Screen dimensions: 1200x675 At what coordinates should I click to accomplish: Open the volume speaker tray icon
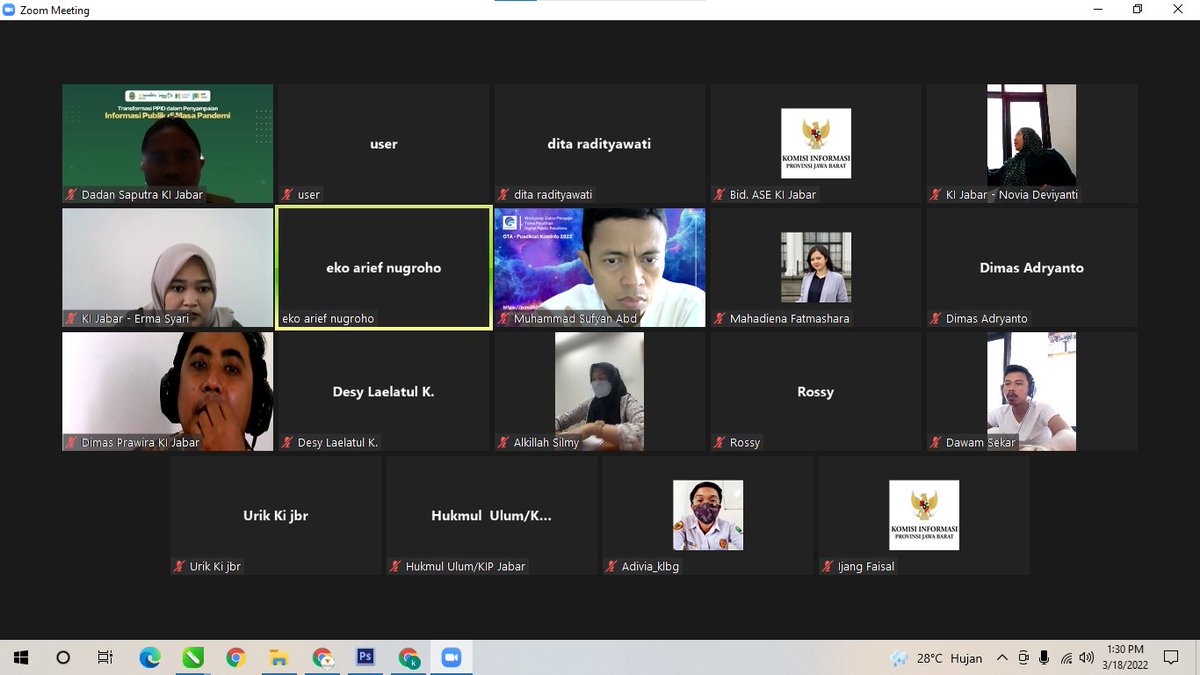[x=1086, y=658]
